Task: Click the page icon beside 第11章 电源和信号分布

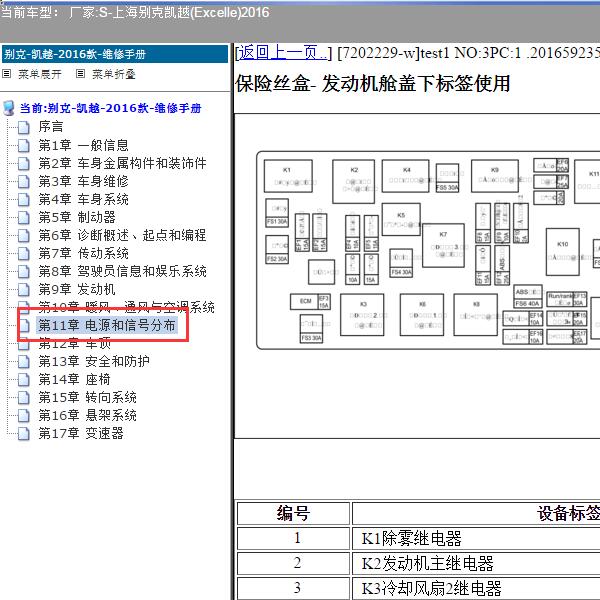Action: tap(24, 326)
